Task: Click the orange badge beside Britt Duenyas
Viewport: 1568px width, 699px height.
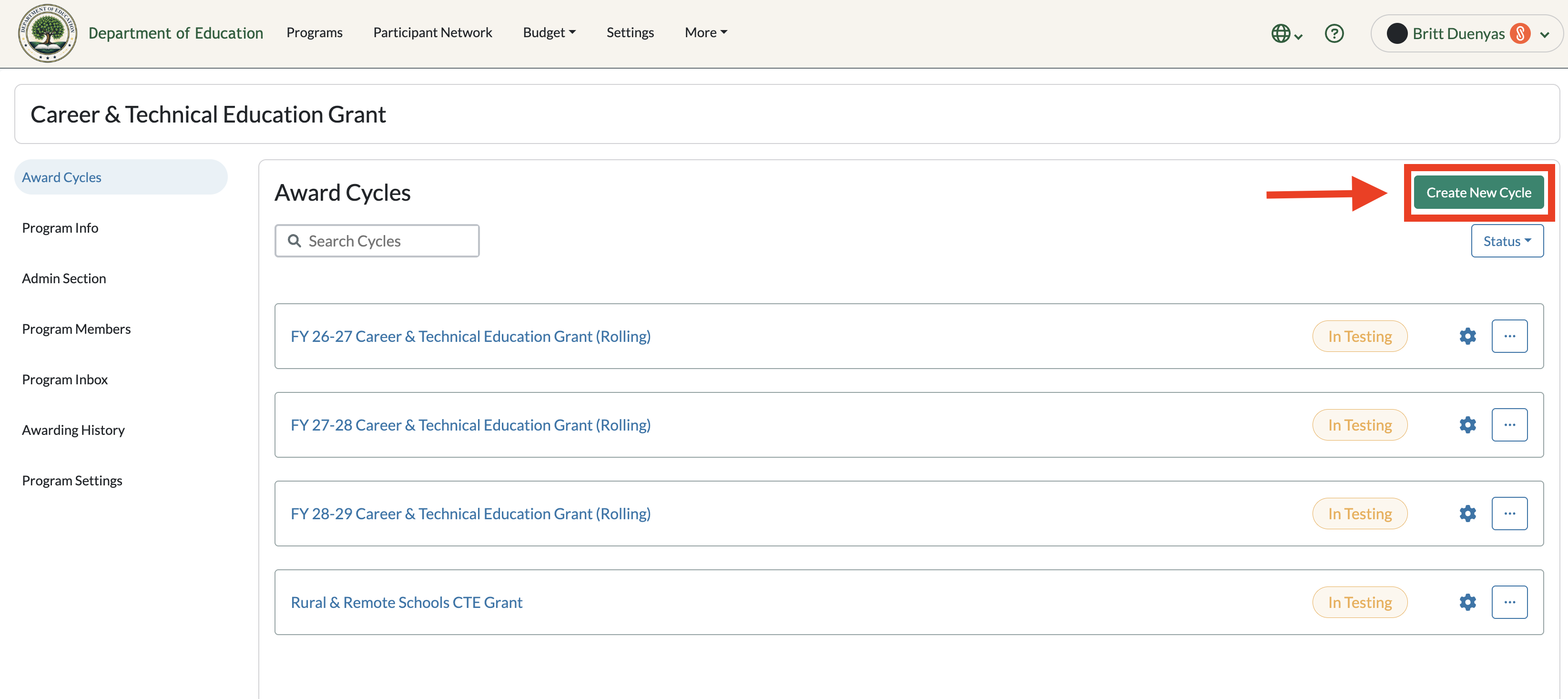Action: click(x=1520, y=33)
